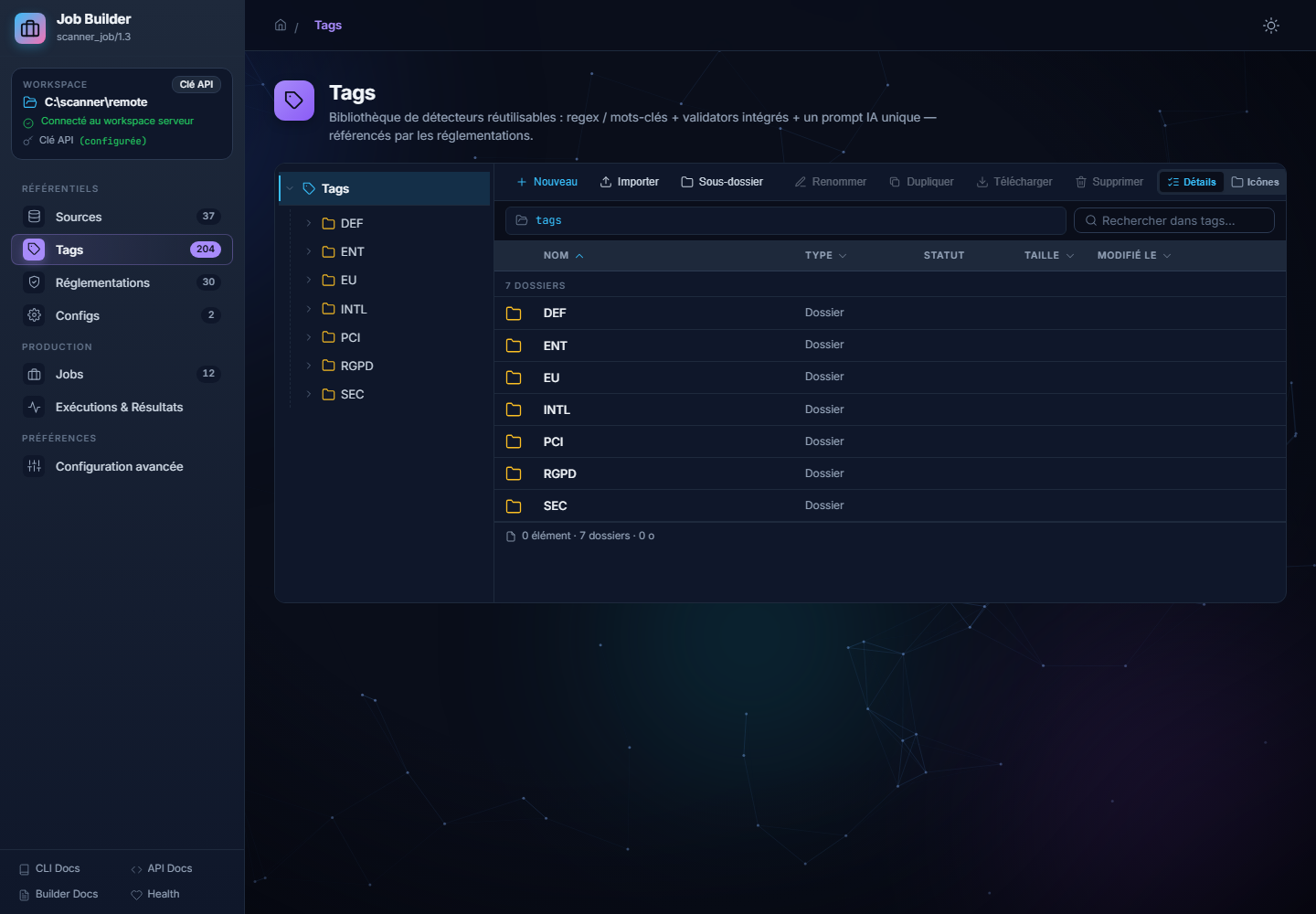Open Configs section
The width and height of the screenshot is (1316, 914).
point(122,315)
